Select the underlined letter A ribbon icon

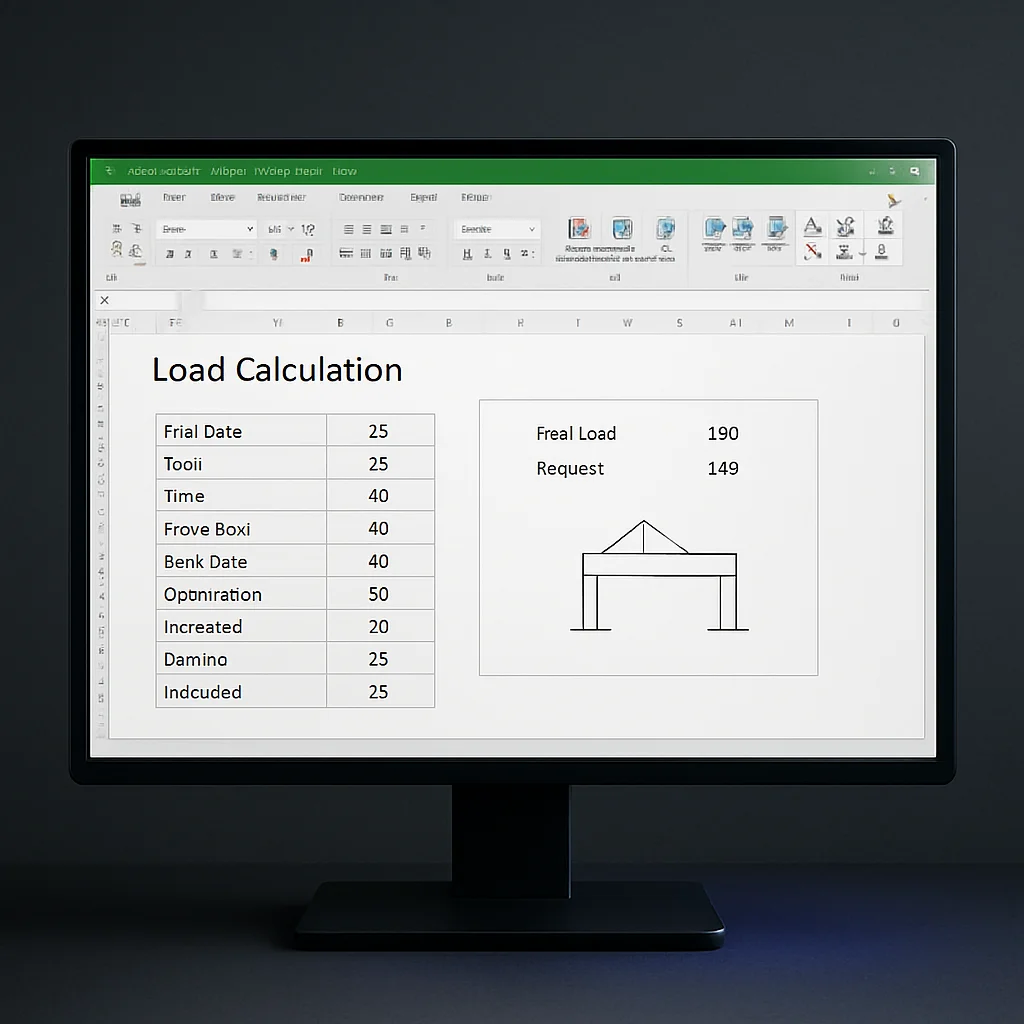(812, 226)
